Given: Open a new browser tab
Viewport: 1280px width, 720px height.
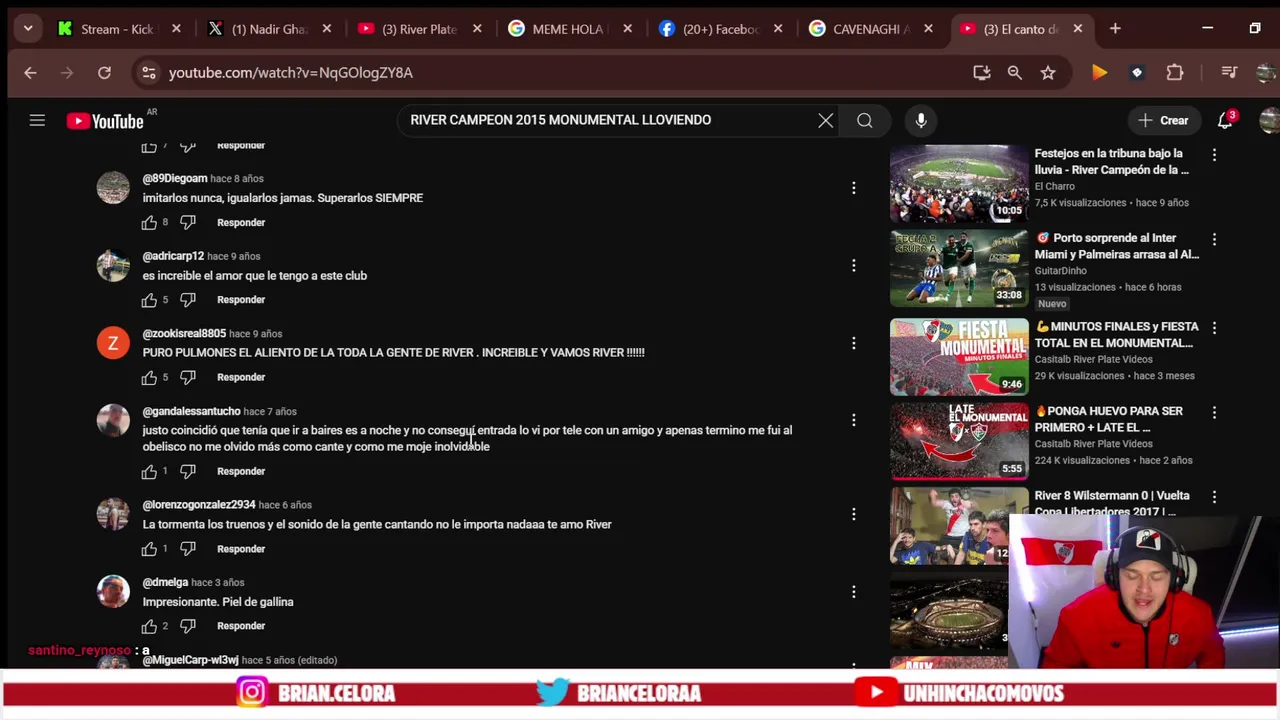Looking at the screenshot, I should [1115, 29].
